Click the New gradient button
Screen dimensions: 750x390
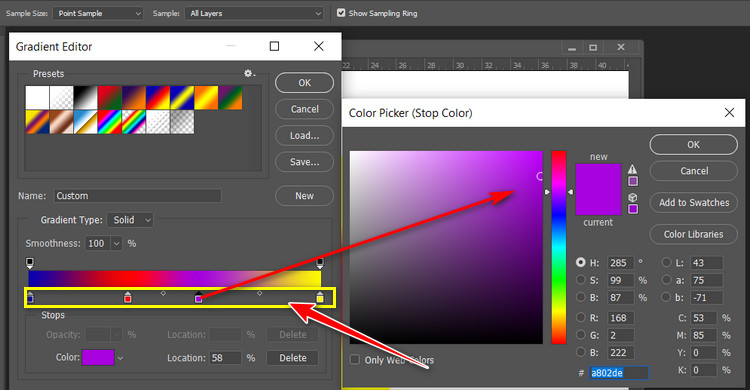click(305, 196)
